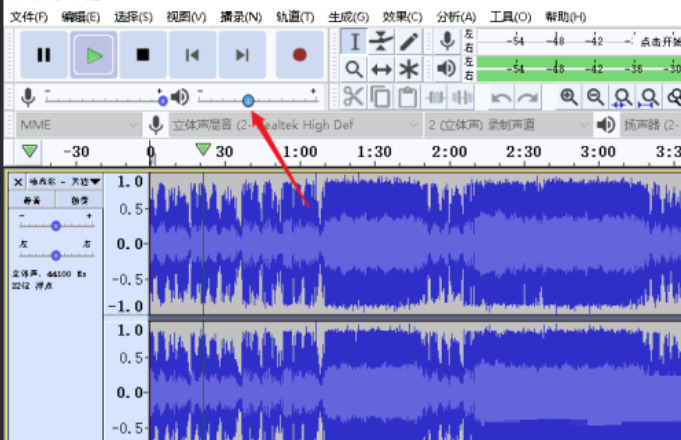This screenshot has height=440, width=681.
Task: Select the Multi-tool asterisk icon
Action: coord(408,69)
